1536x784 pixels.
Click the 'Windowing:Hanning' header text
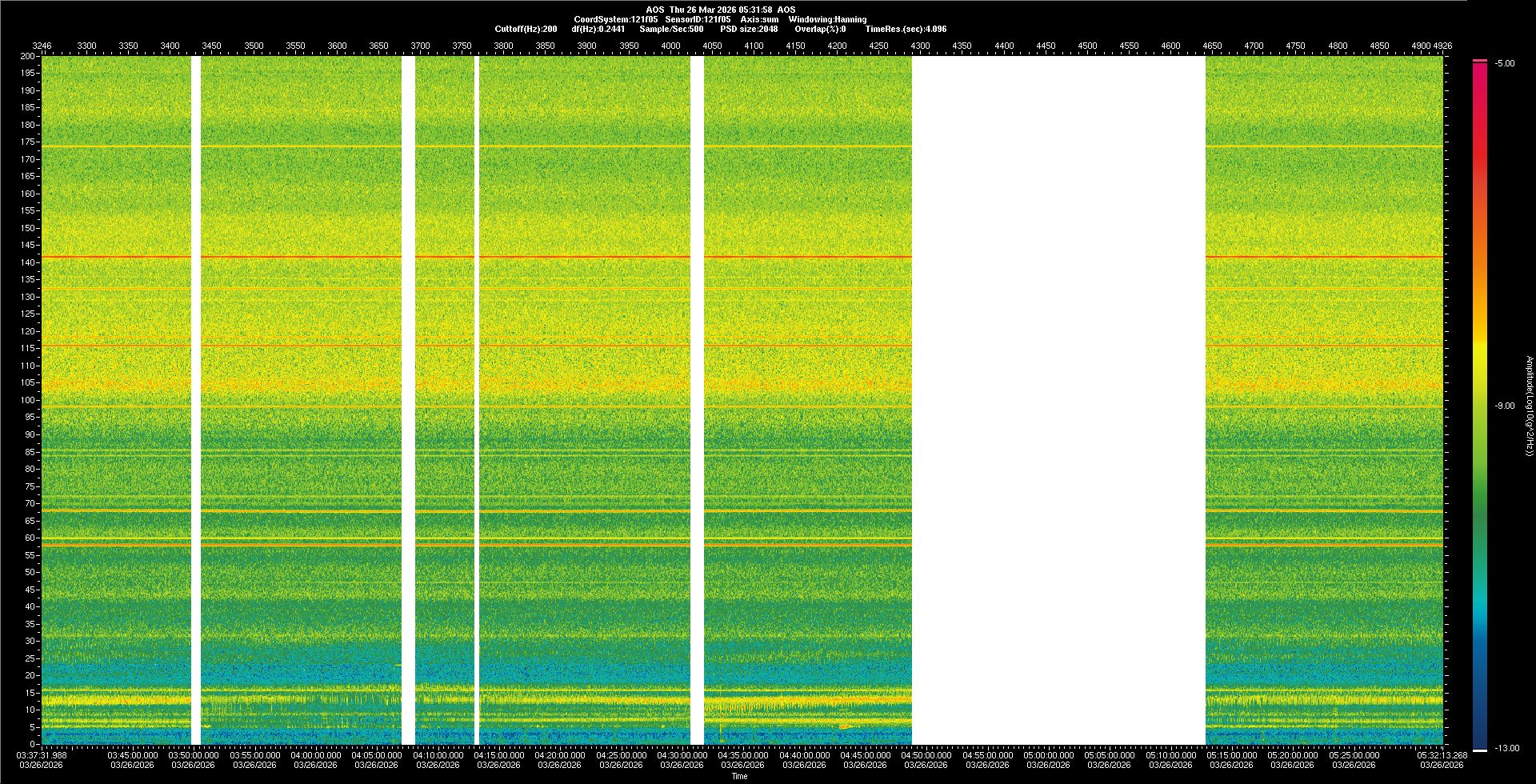click(827, 19)
